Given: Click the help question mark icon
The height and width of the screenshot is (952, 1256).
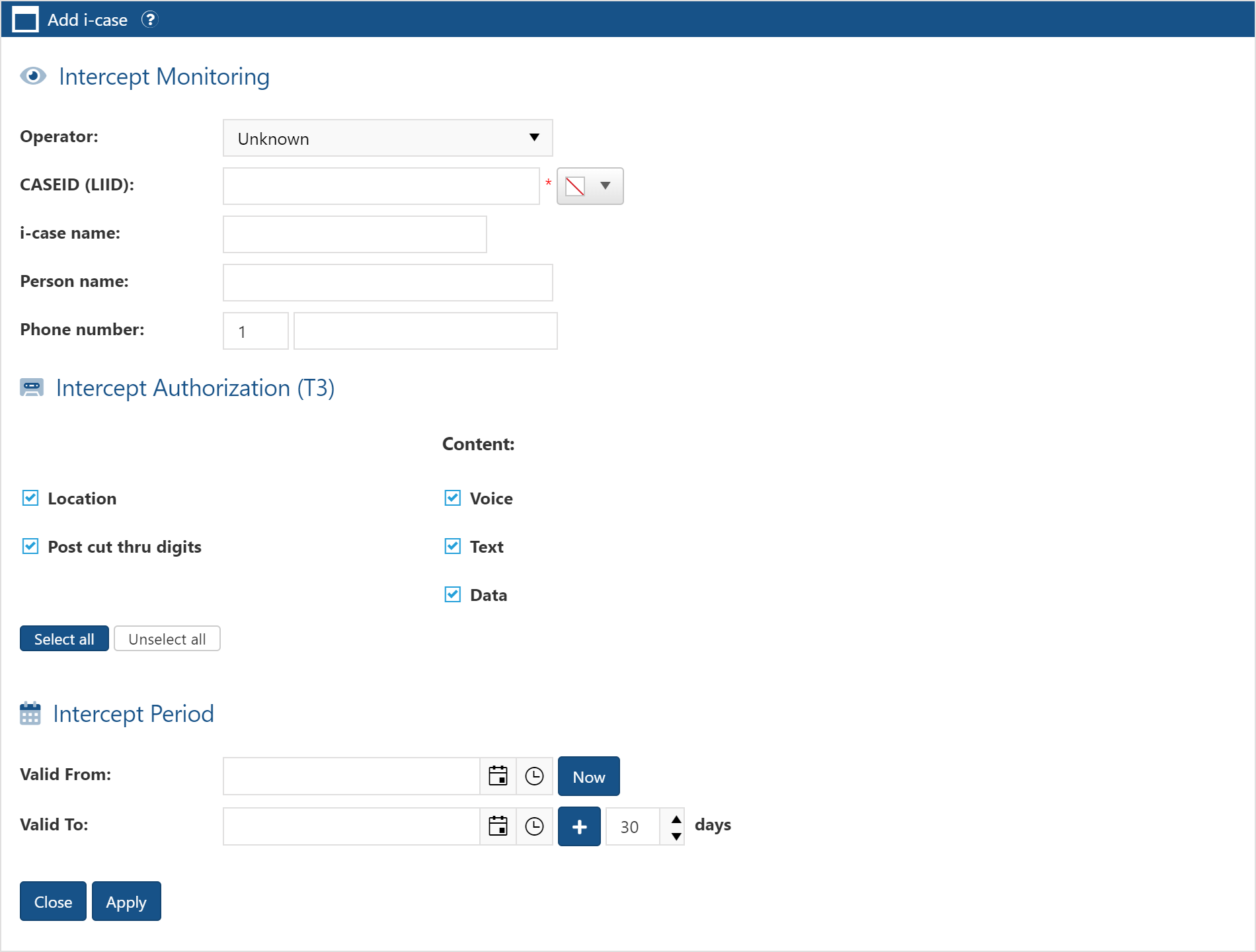Looking at the screenshot, I should [150, 20].
